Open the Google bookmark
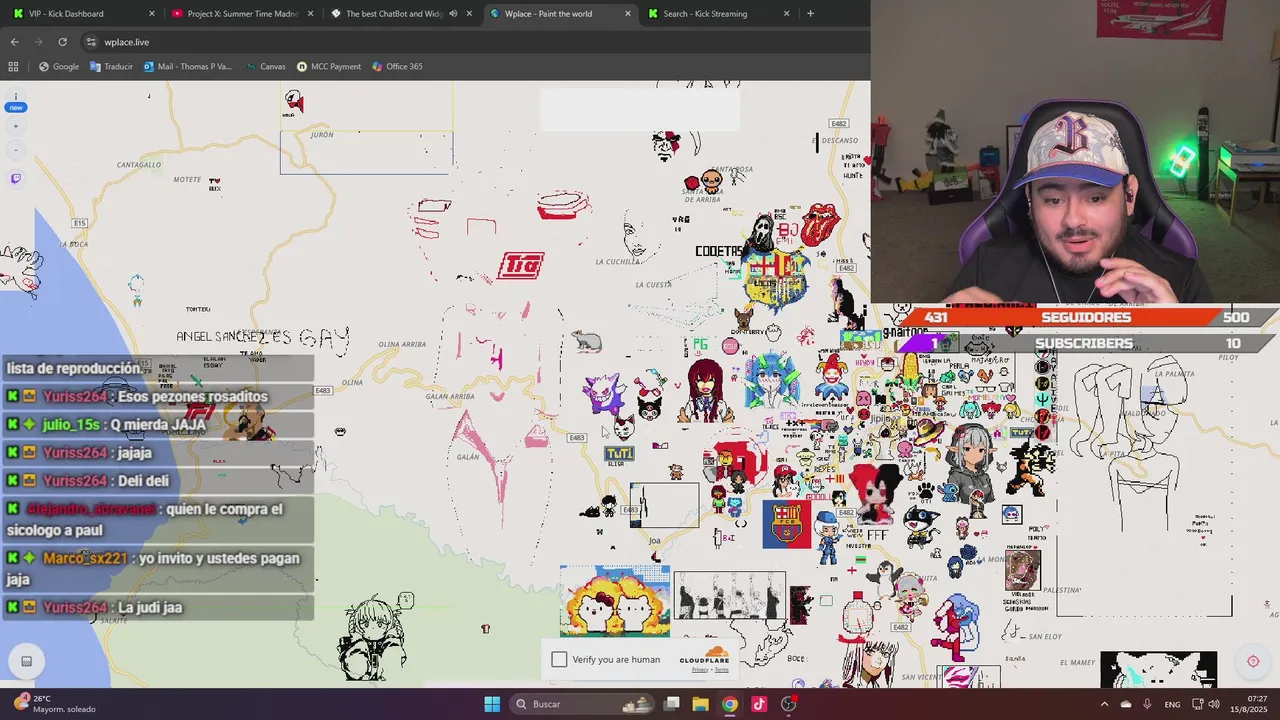This screenshot has width=1280, height=720. 59,67
